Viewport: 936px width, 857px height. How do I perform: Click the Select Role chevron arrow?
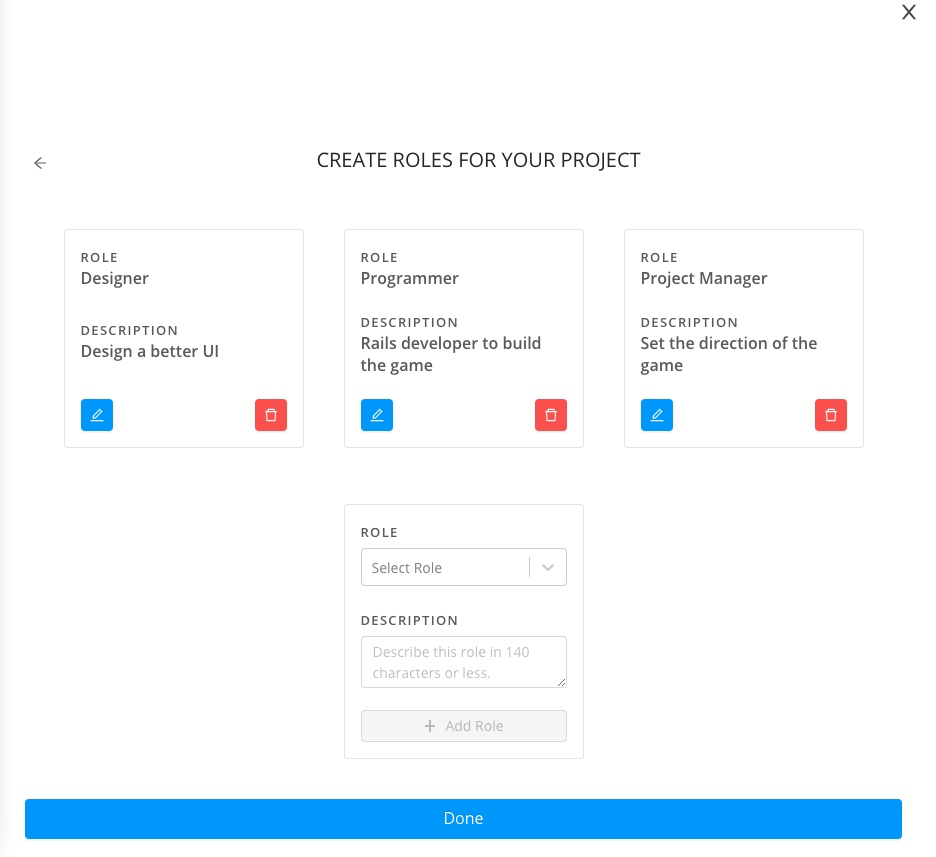[x=548, y=567]
